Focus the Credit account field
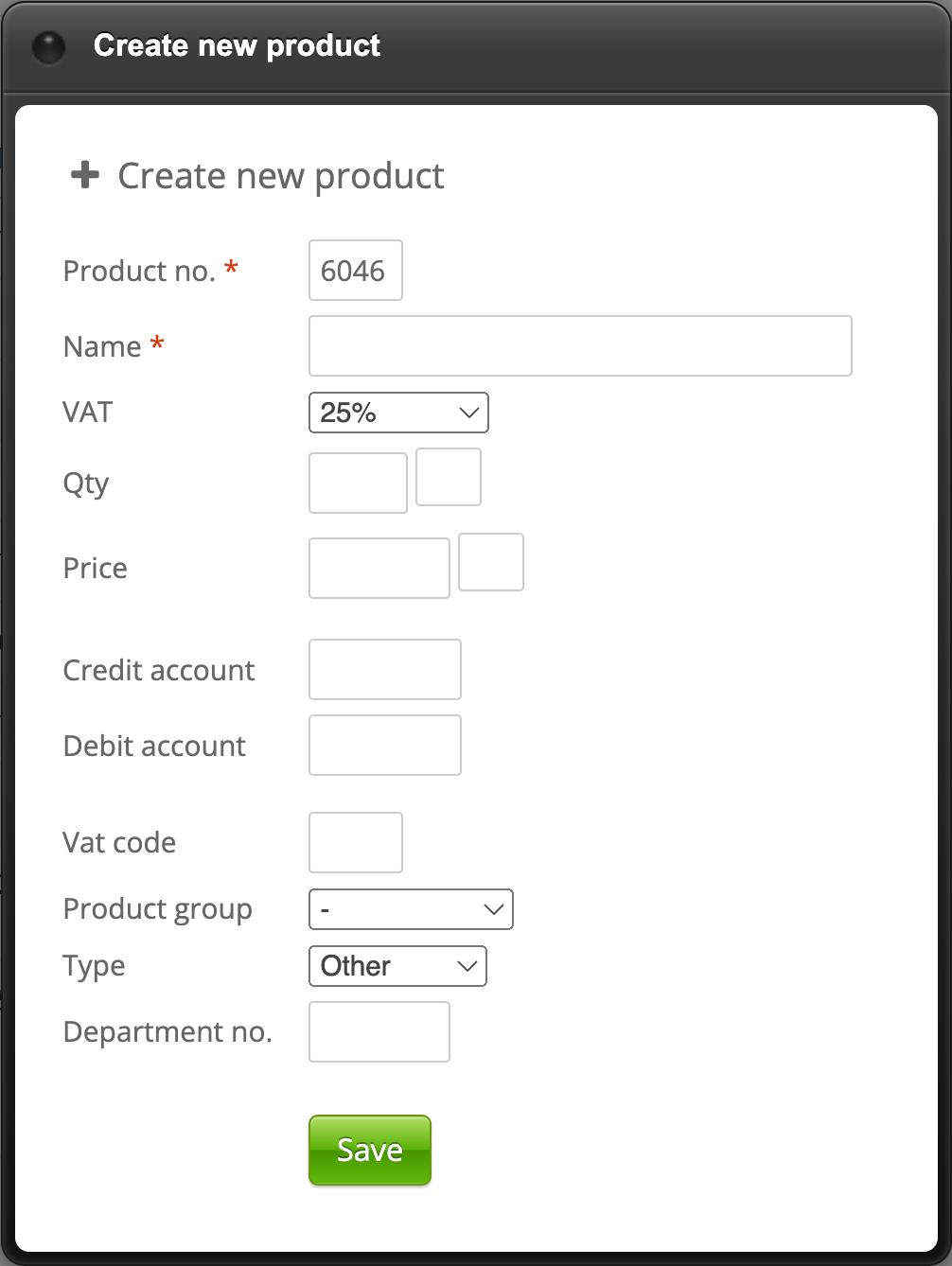The image size is (952, 1266). (384, 670)
